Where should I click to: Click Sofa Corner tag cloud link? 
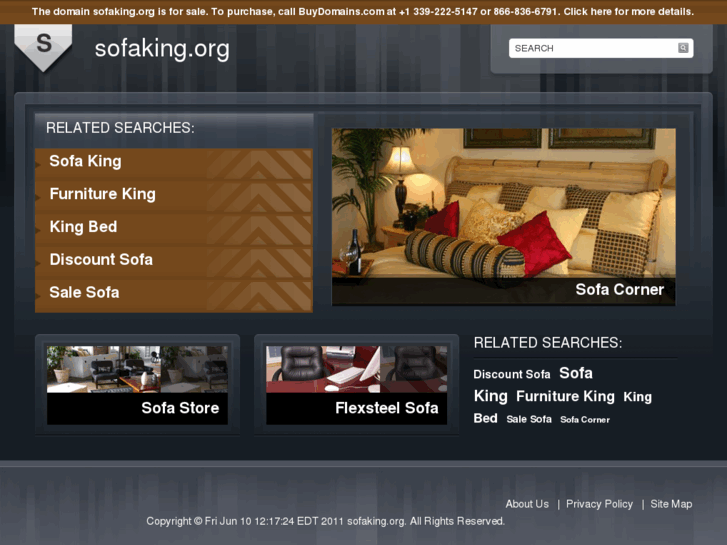tap(585, 420)
